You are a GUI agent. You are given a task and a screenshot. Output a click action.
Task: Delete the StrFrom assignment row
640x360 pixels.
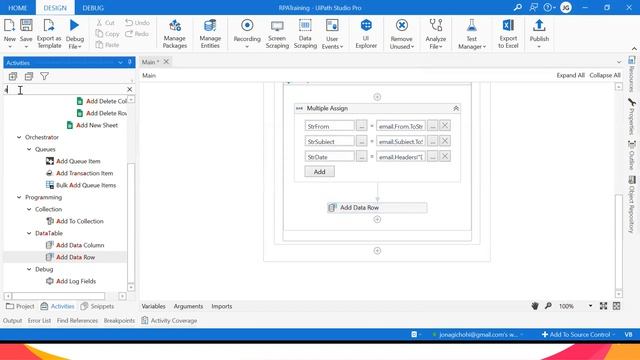[x=445, y=126]
